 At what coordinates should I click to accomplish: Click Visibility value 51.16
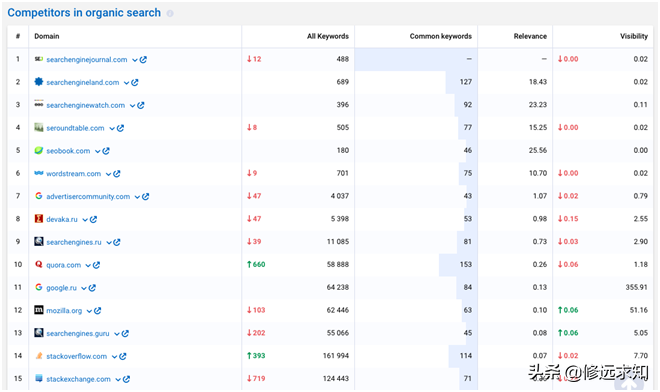pos(639,310)
